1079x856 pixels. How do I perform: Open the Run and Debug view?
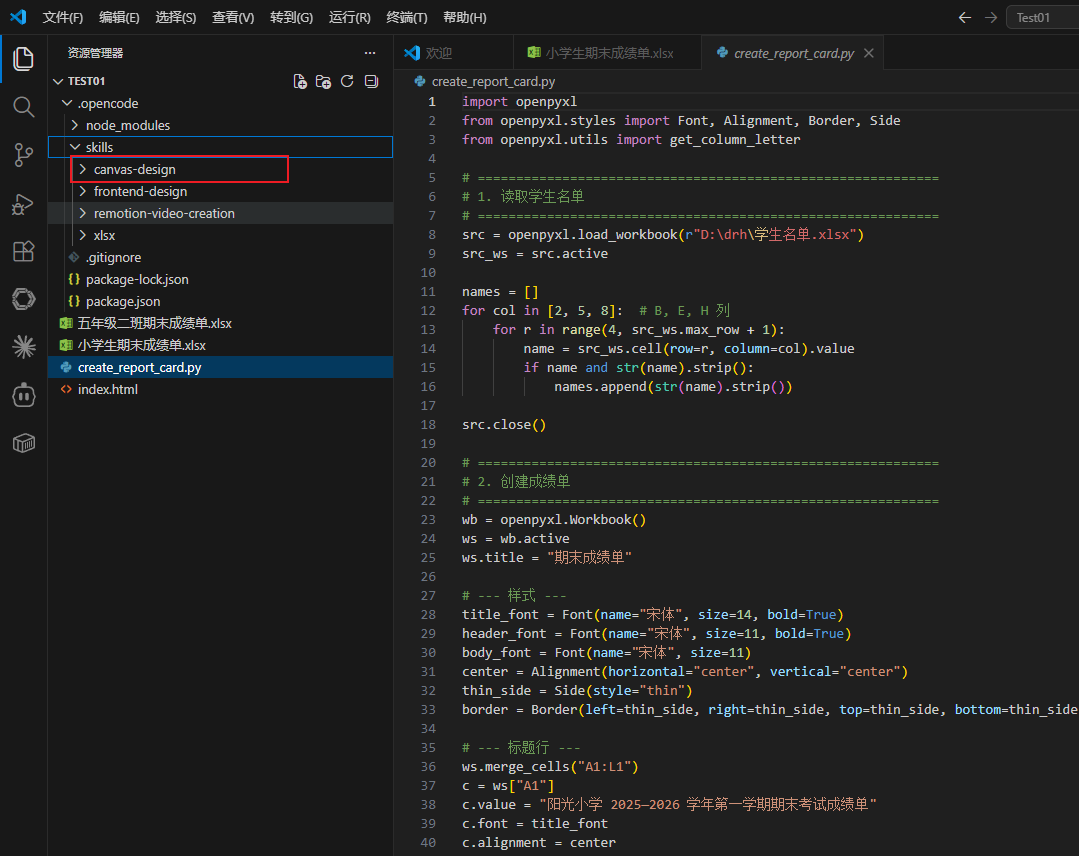[x=23, y=204]
